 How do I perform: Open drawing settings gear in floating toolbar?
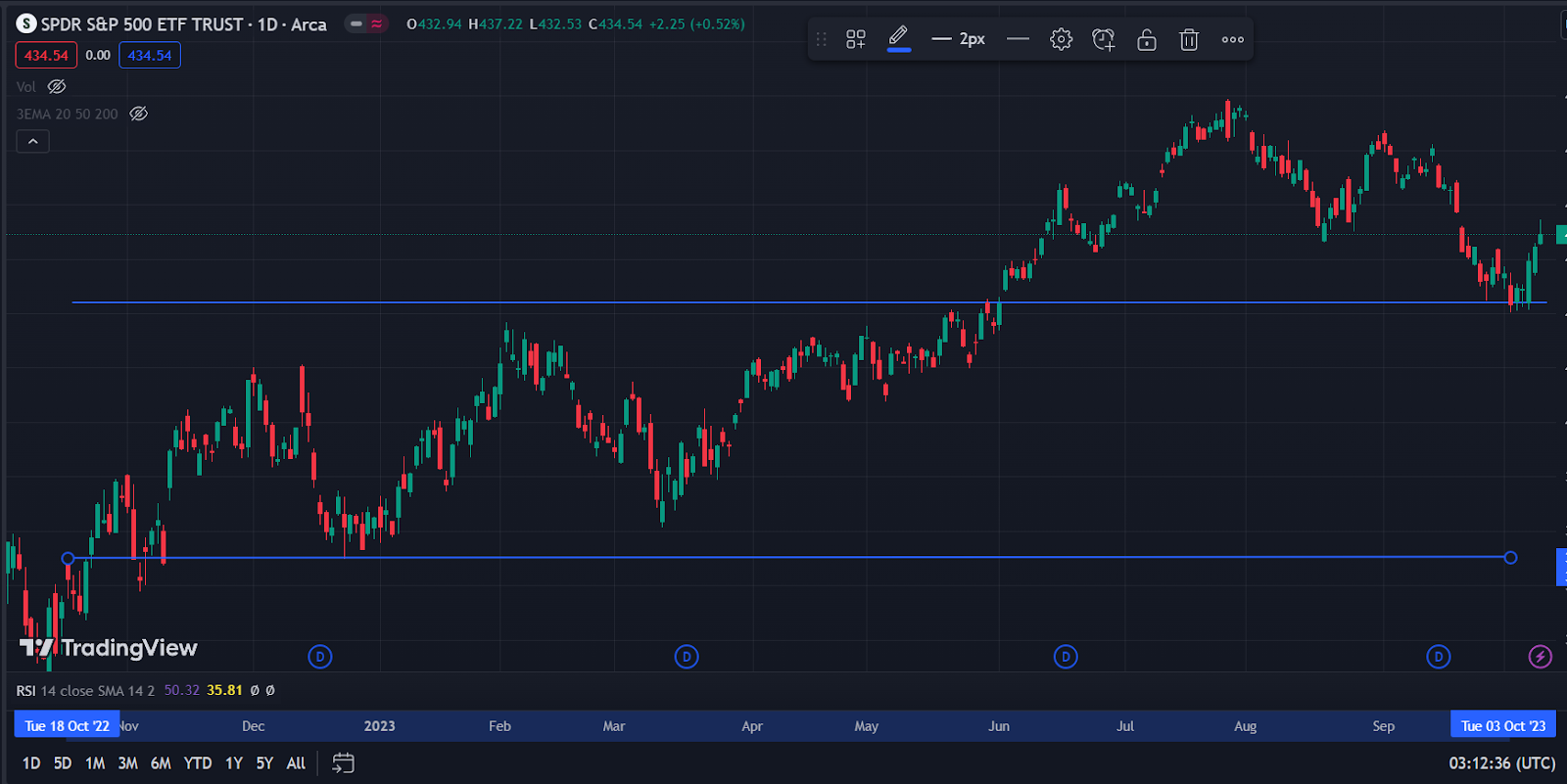point(1061,39)
